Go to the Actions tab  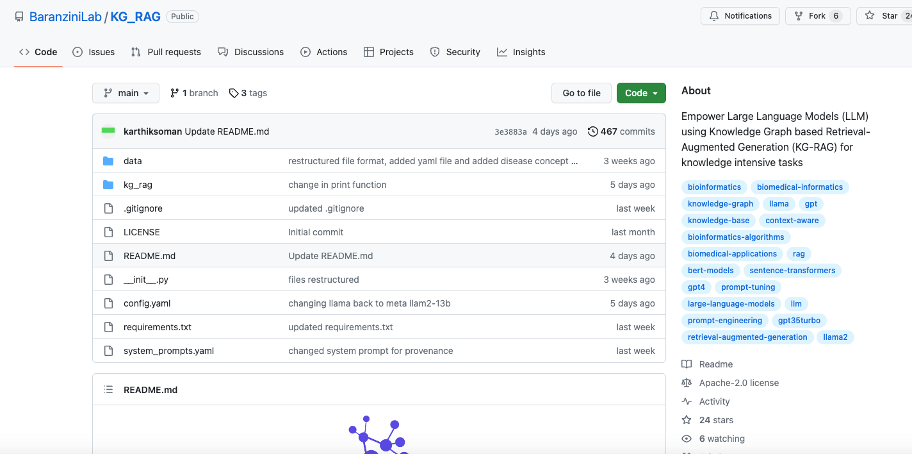pos(324,52)
